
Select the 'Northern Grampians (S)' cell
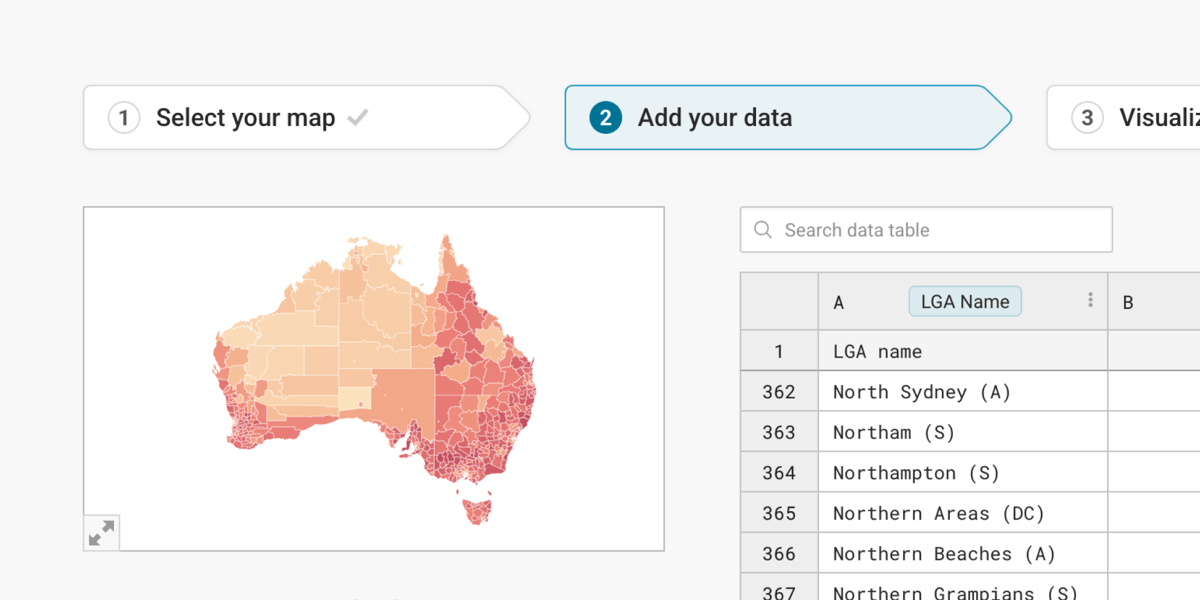pyautogui.click(x=963, y=587)
